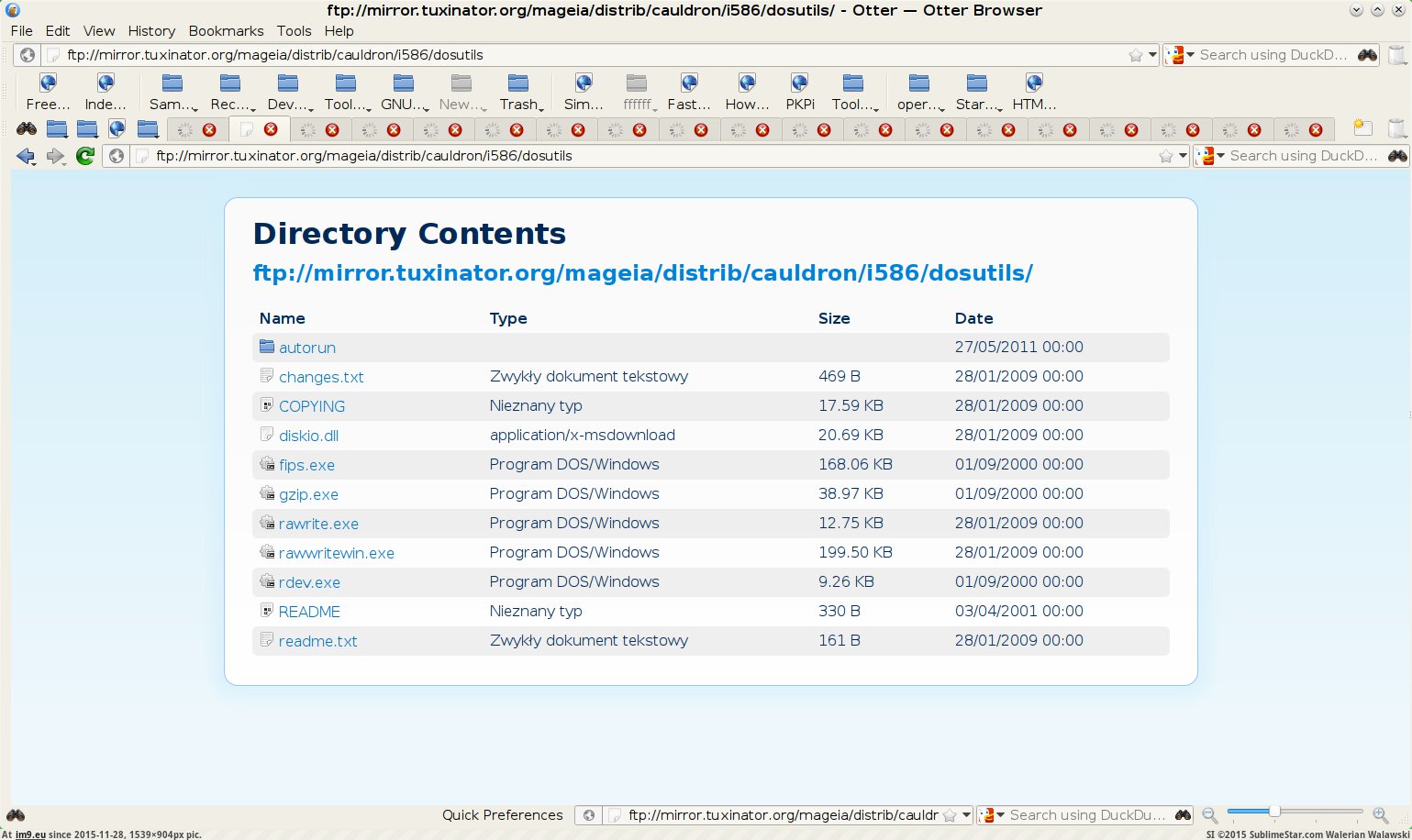Open the File menu
This screenshot has width=1412, height=840.
[x=21, y=30]
